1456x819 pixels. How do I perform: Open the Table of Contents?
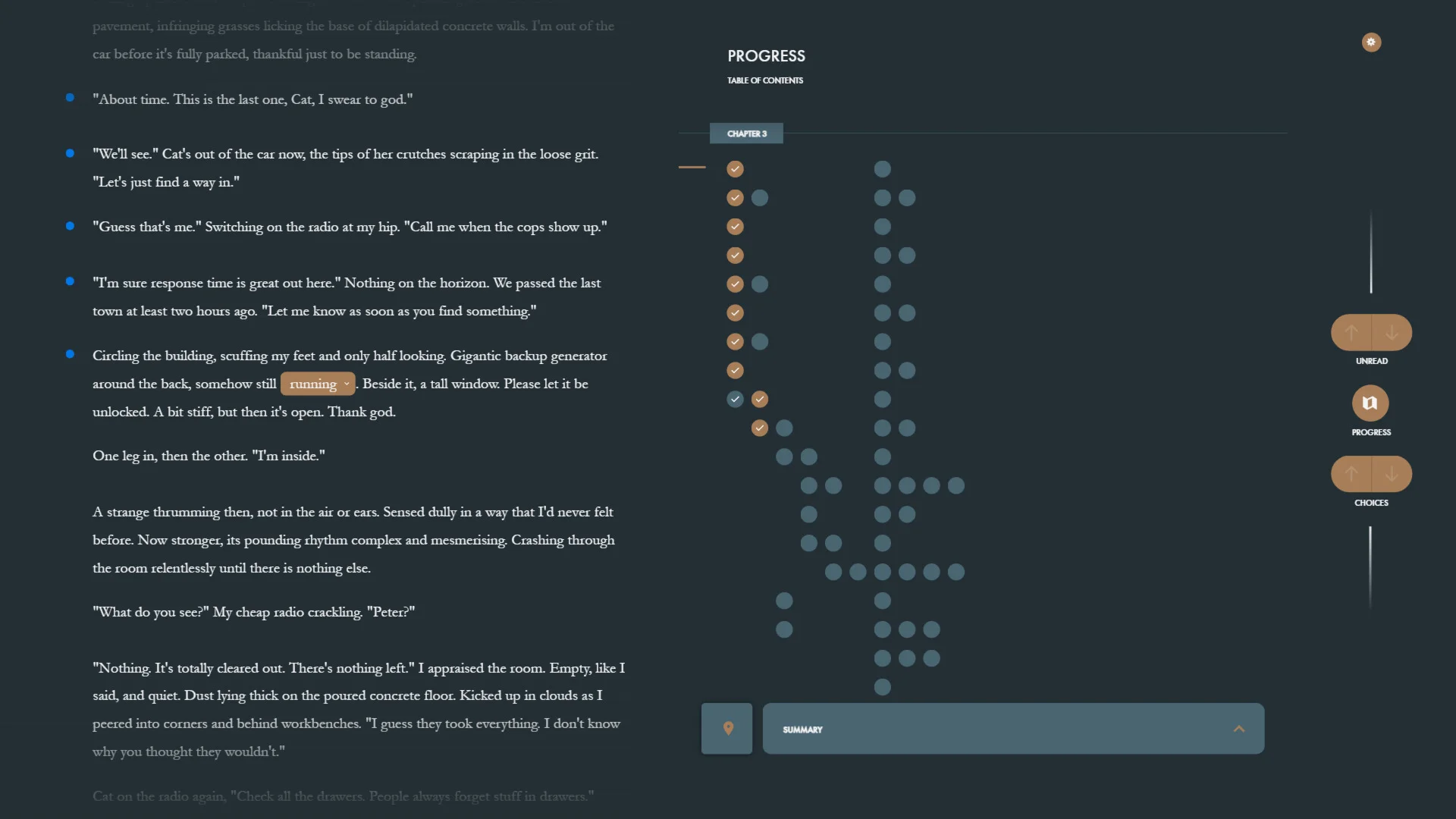tap(764, 80)
